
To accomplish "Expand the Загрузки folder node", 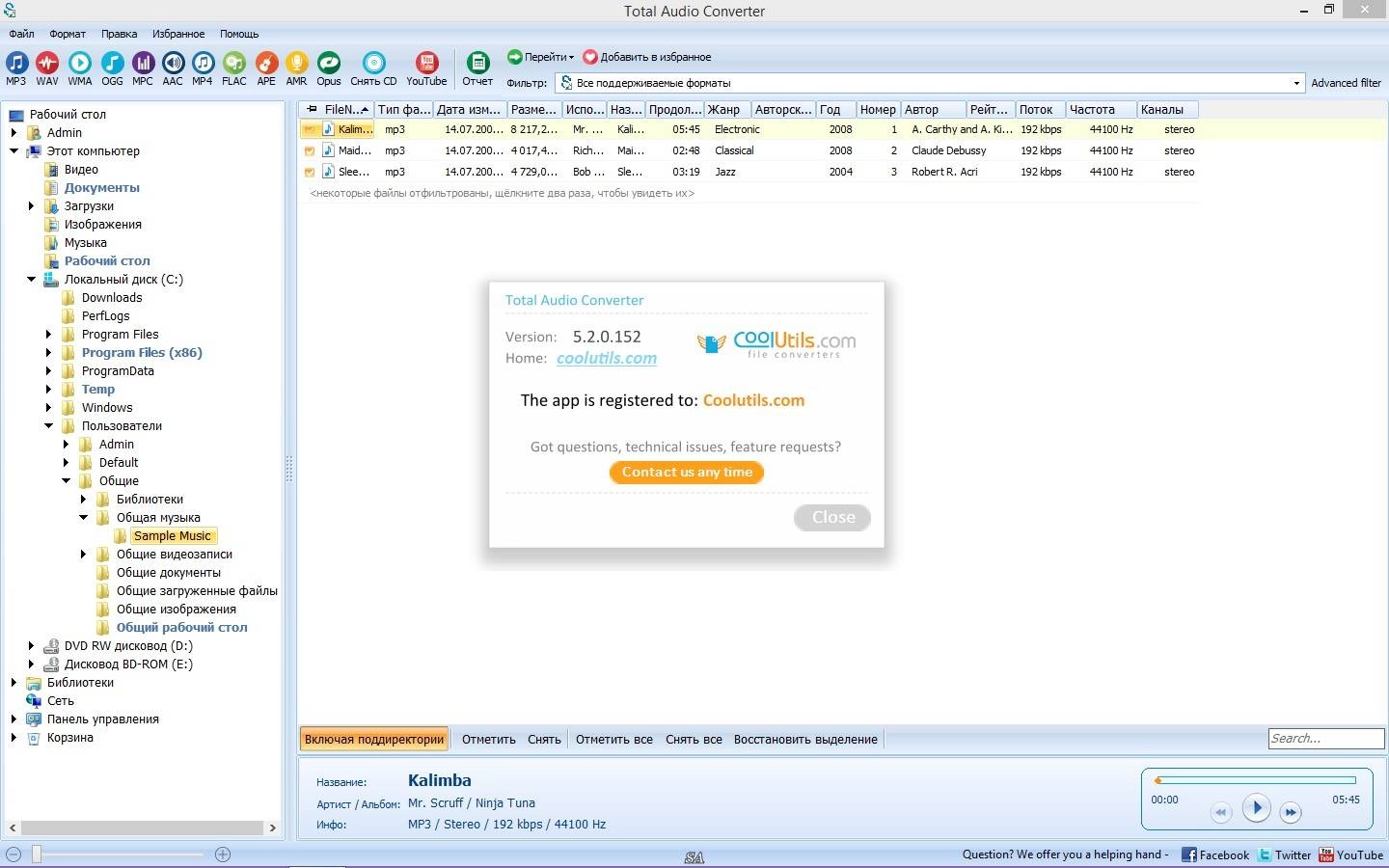I will pos(31,206).
